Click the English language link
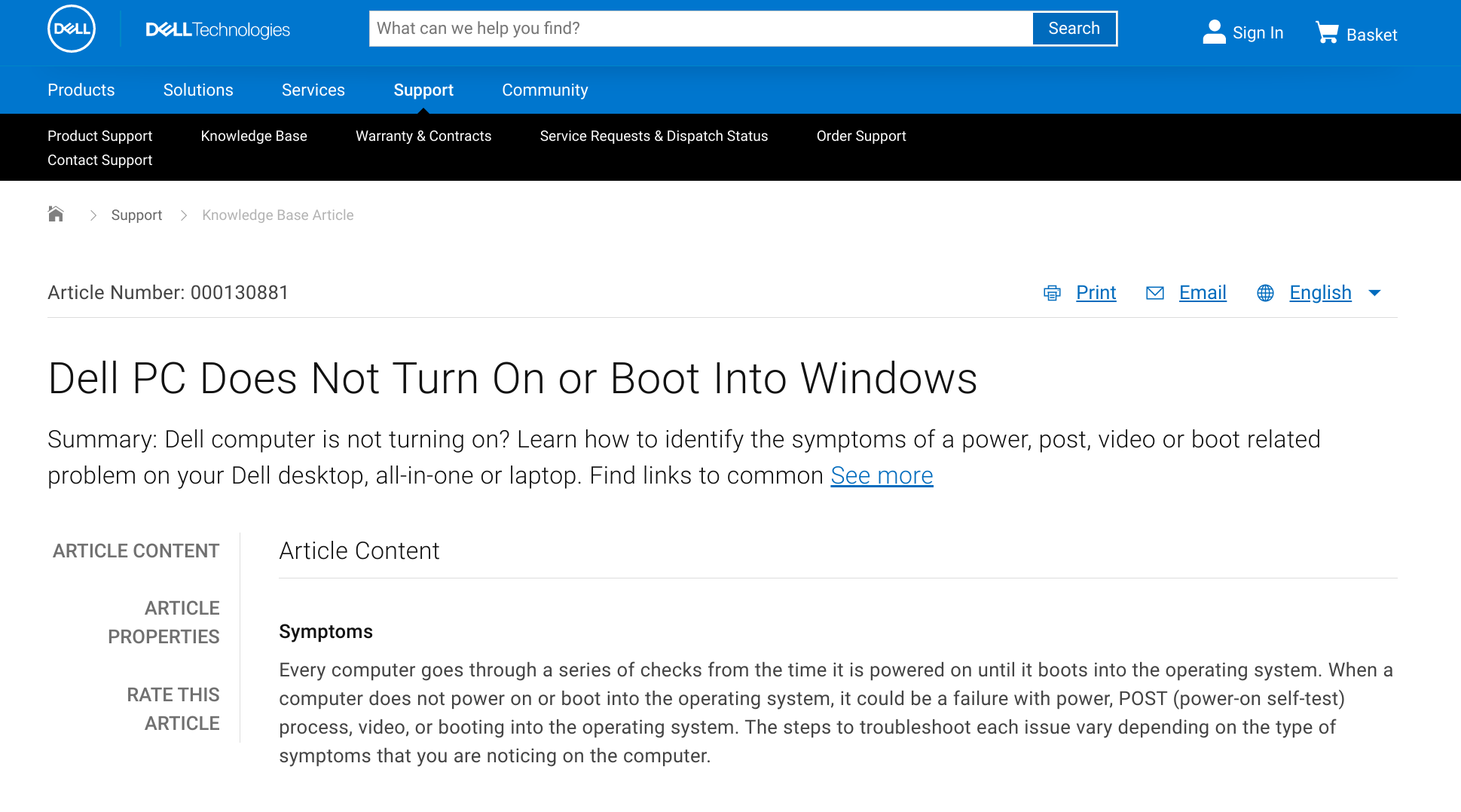1461x812 pixels. [1320, 292]
